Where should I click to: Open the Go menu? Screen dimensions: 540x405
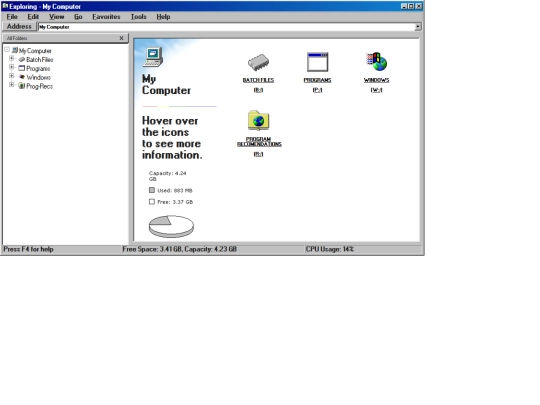[78, 17]
